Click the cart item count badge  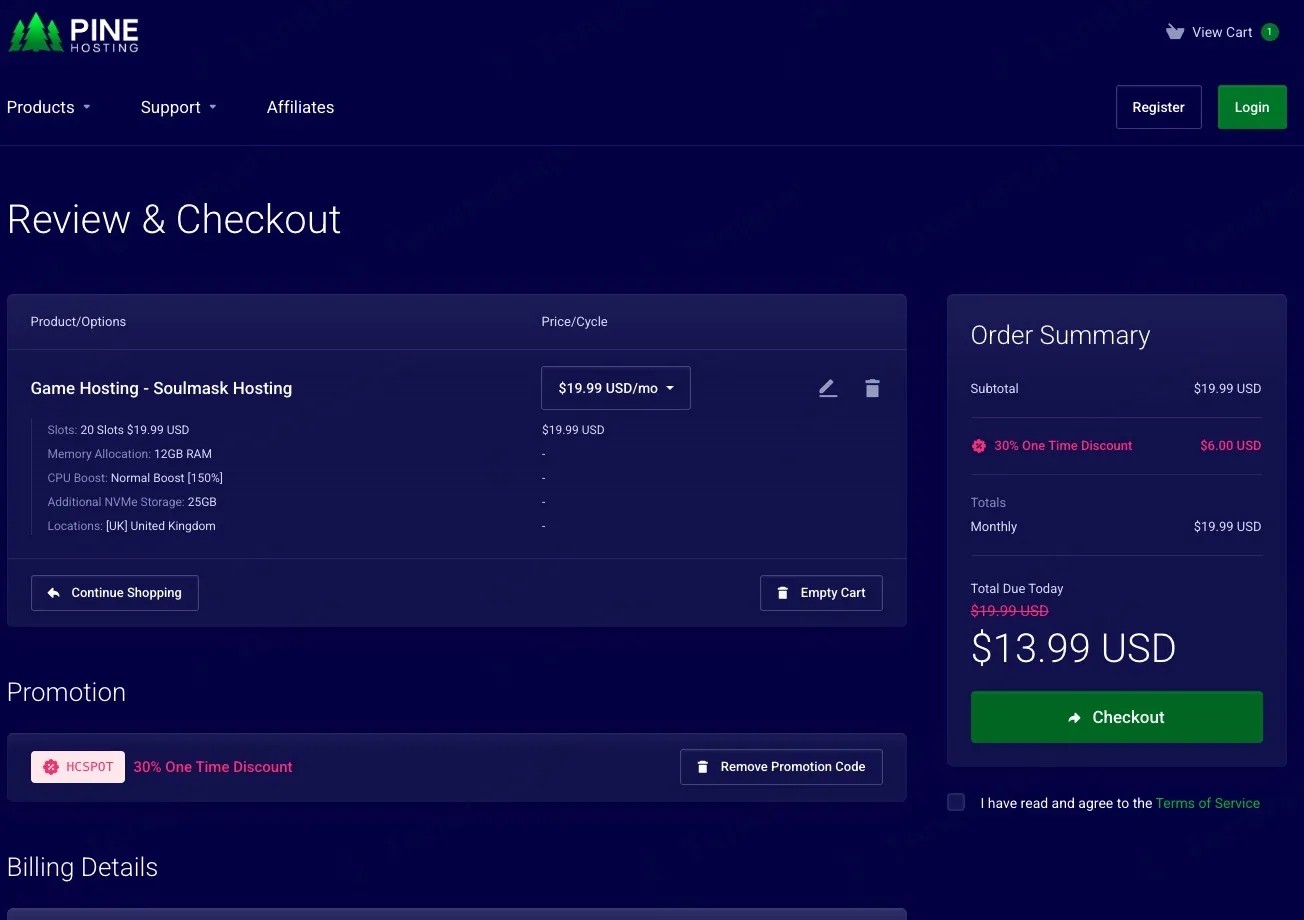pyautogui.click(x=1269, y=32)
